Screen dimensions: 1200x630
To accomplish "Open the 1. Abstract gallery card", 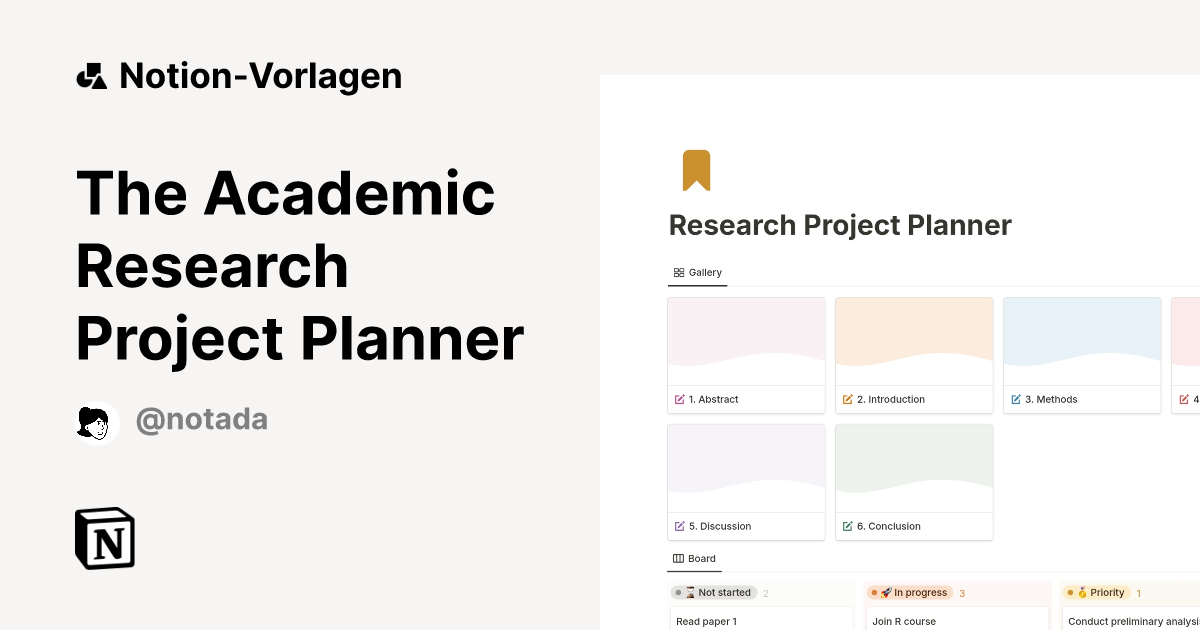I will pos(746,355).
